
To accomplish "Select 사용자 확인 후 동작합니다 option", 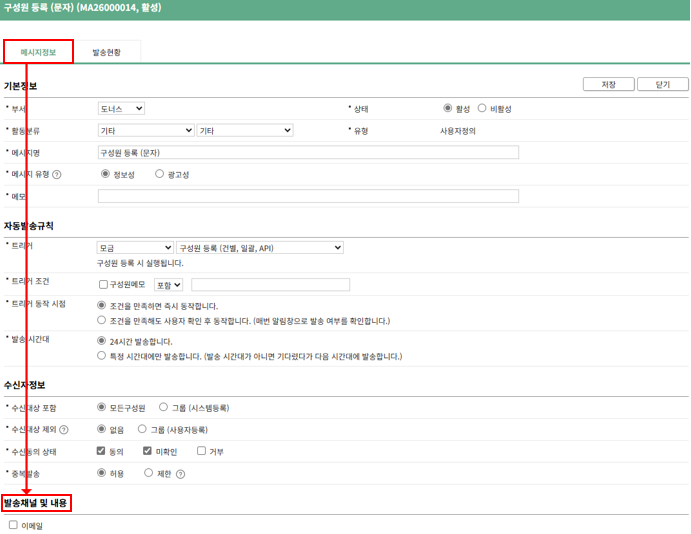I will [101, 320].
